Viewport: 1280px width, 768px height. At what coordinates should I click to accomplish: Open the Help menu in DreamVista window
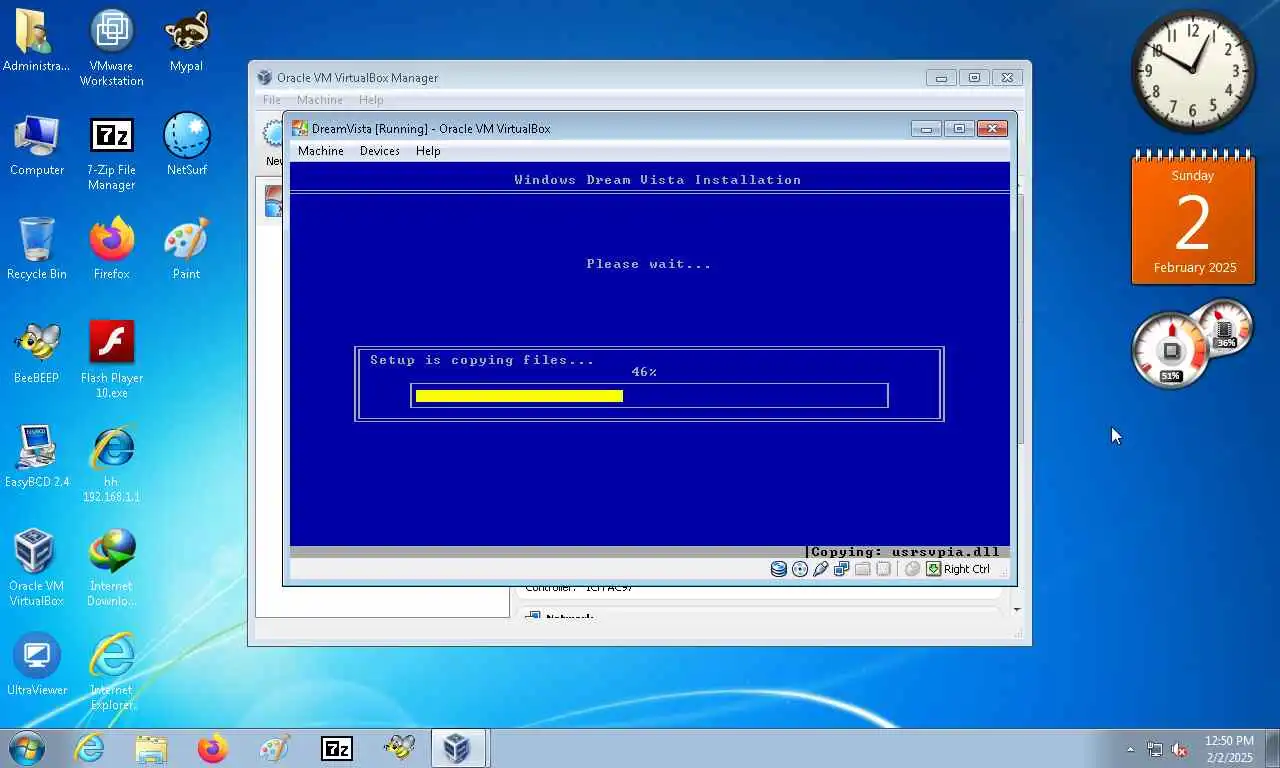pyautogui.click(x=428, y=151)
